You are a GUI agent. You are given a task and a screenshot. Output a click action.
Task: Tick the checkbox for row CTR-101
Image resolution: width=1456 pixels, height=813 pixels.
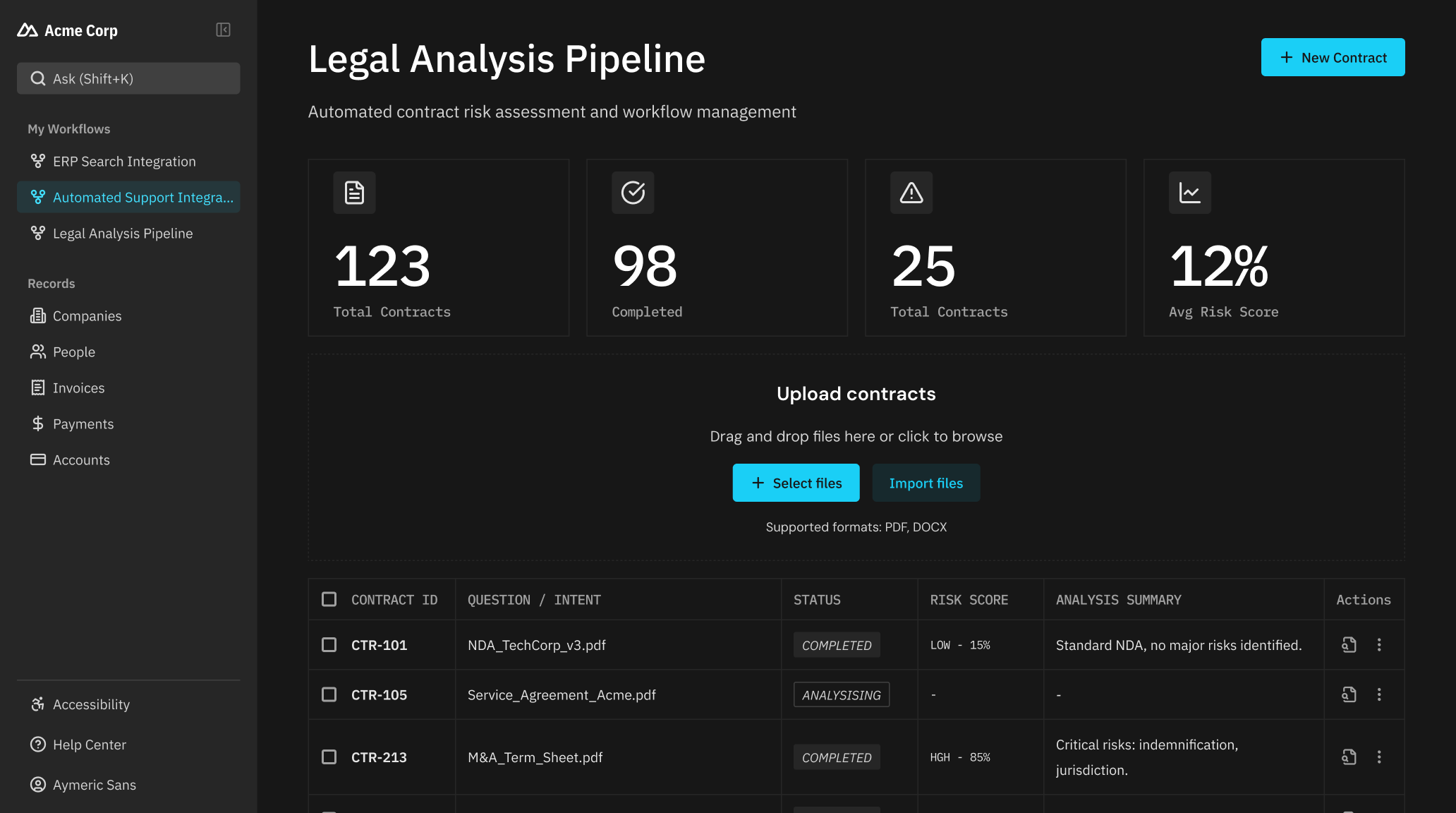[x=329, y=645]
